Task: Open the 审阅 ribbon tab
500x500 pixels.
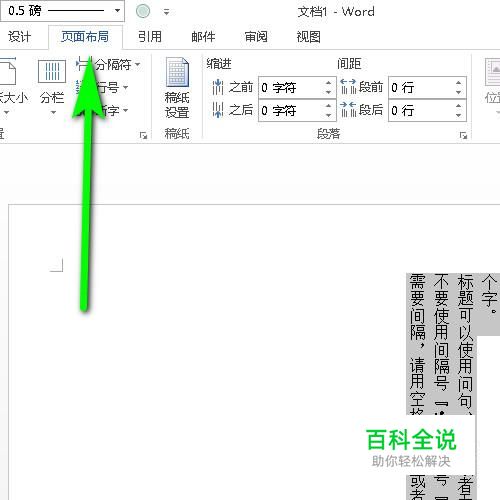Action: (256, 37)
